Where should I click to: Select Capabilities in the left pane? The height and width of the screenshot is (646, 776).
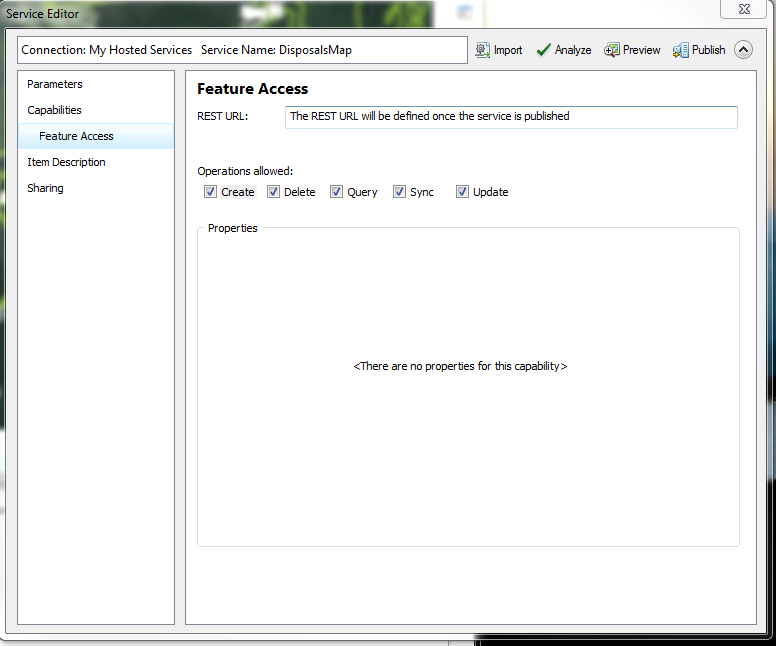click(55, 110)
